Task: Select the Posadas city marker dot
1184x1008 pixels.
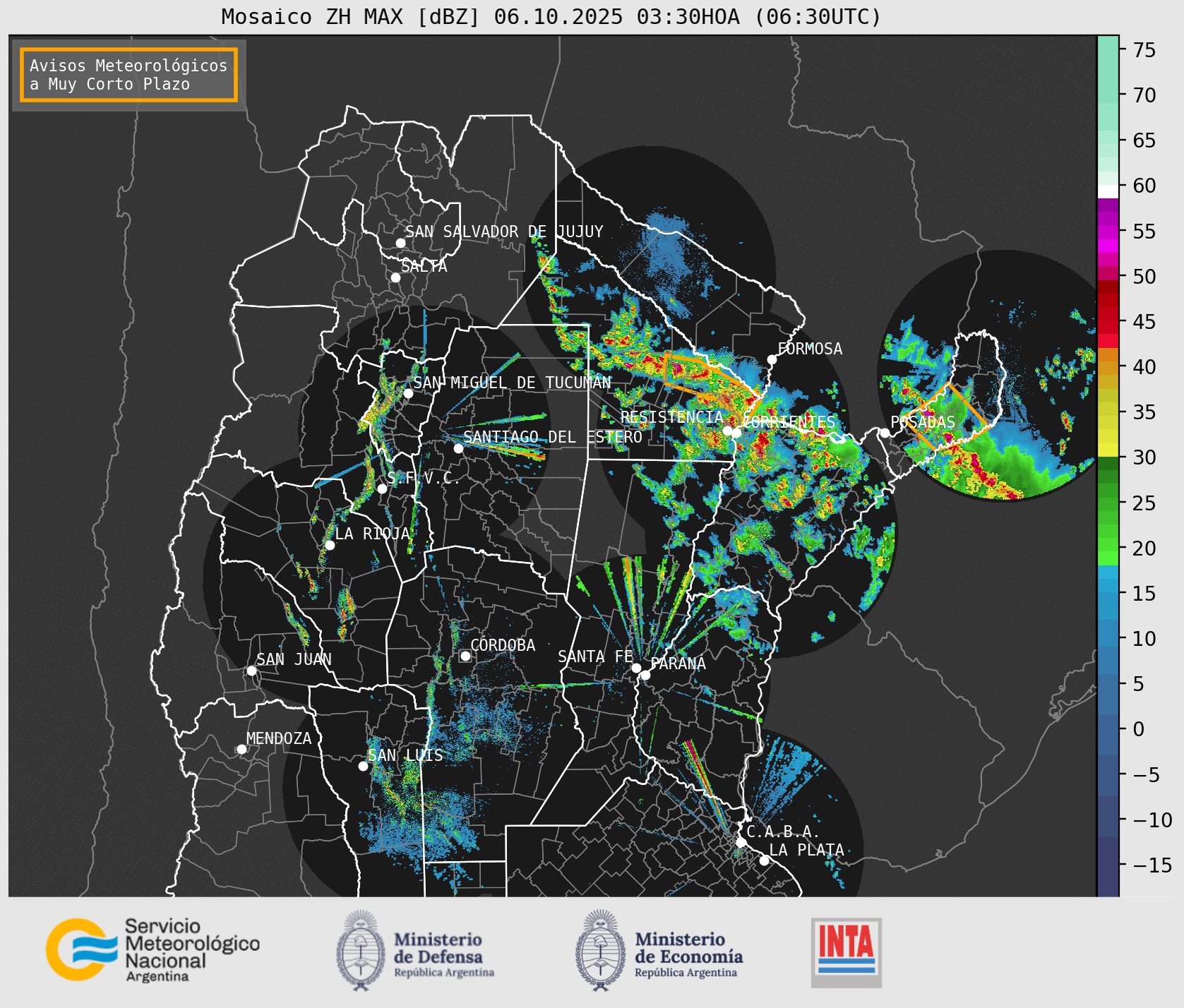Action: 885,433
